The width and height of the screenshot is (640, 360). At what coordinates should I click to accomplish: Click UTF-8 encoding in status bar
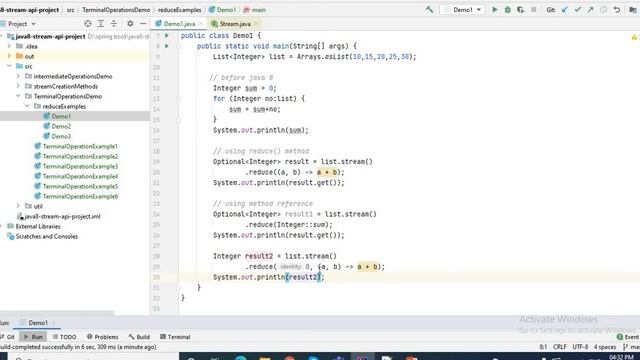click(580, 347)
